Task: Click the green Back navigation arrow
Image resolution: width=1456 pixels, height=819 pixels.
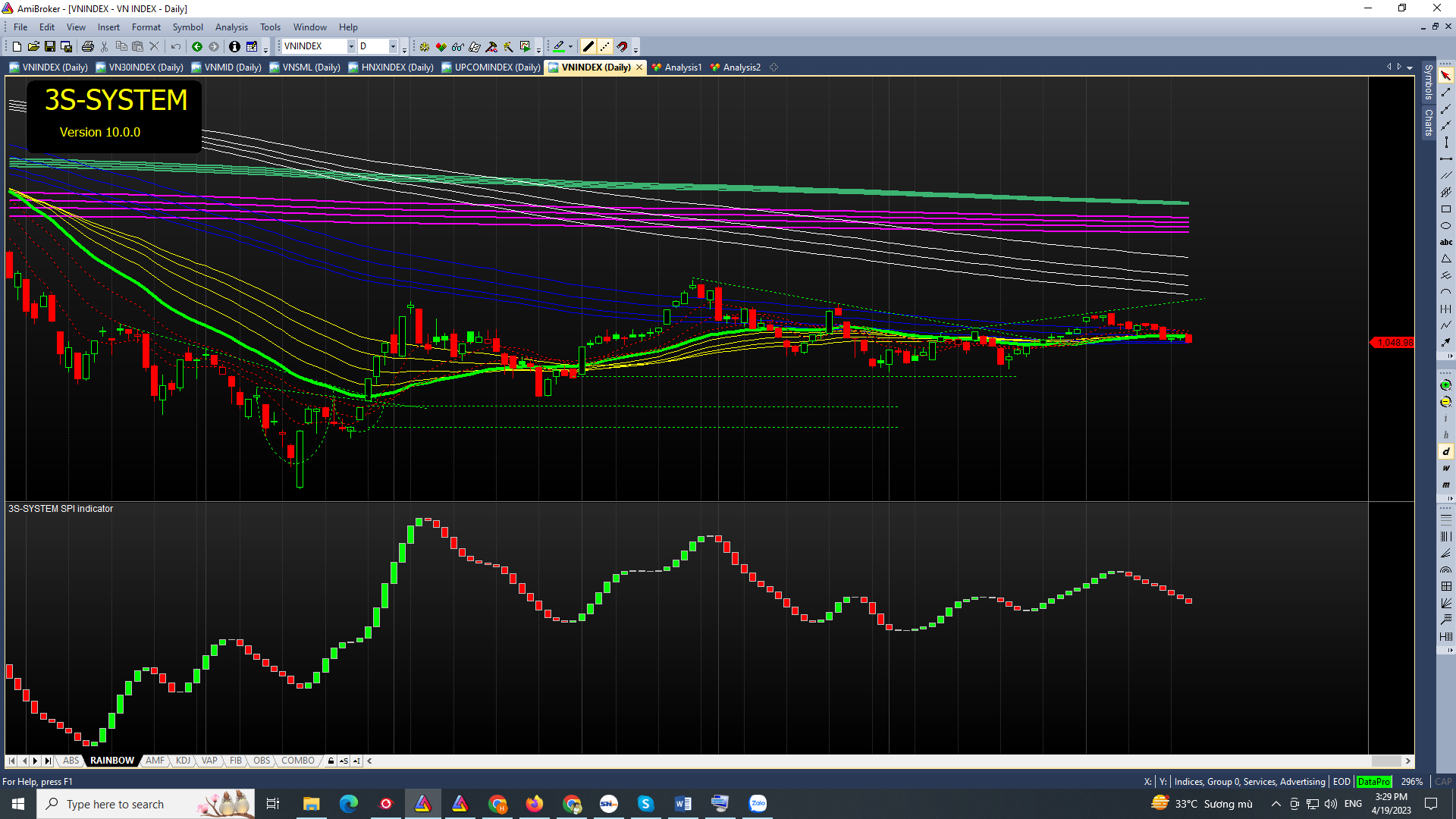Action: coord(197,46)
